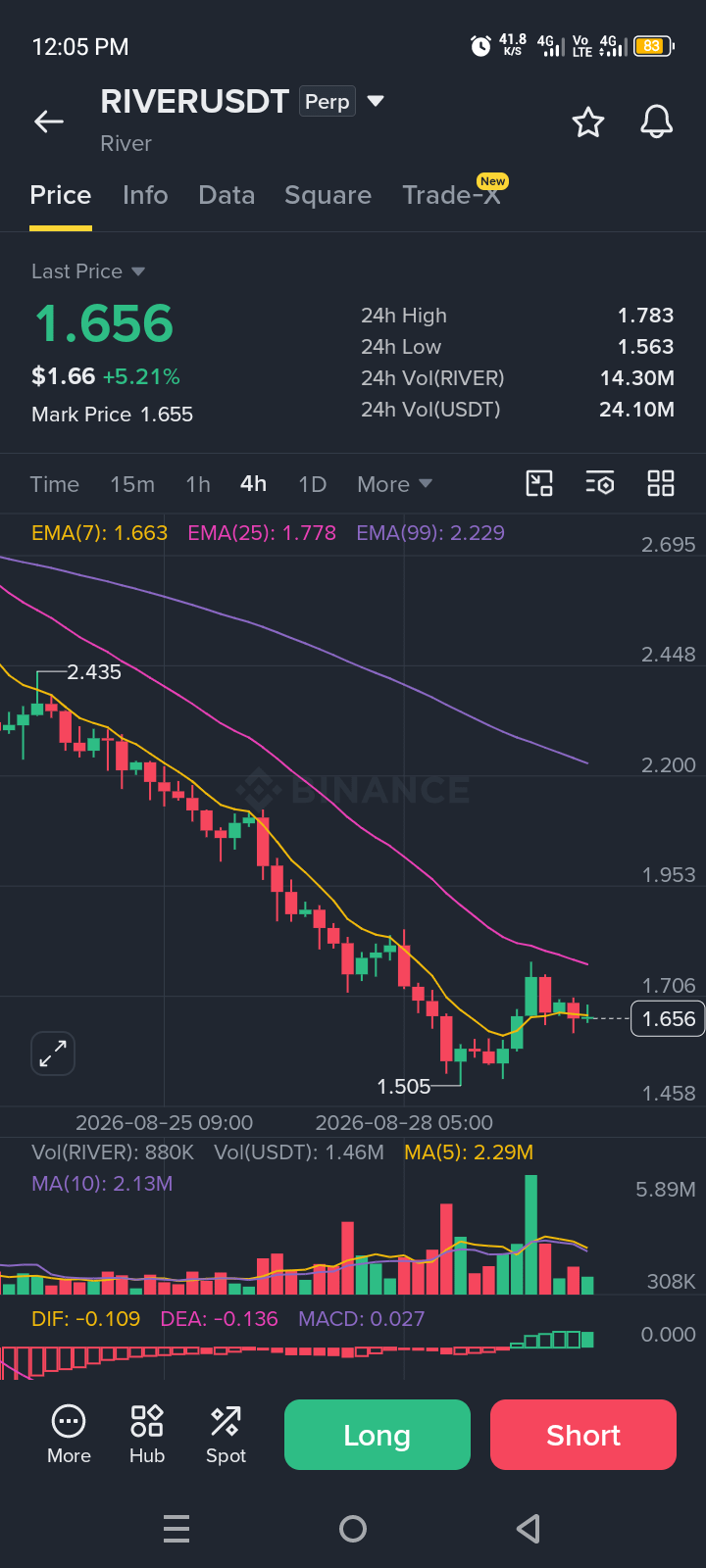Select the Time chart interval
The image size is (706, 1568).
[55, 484]
